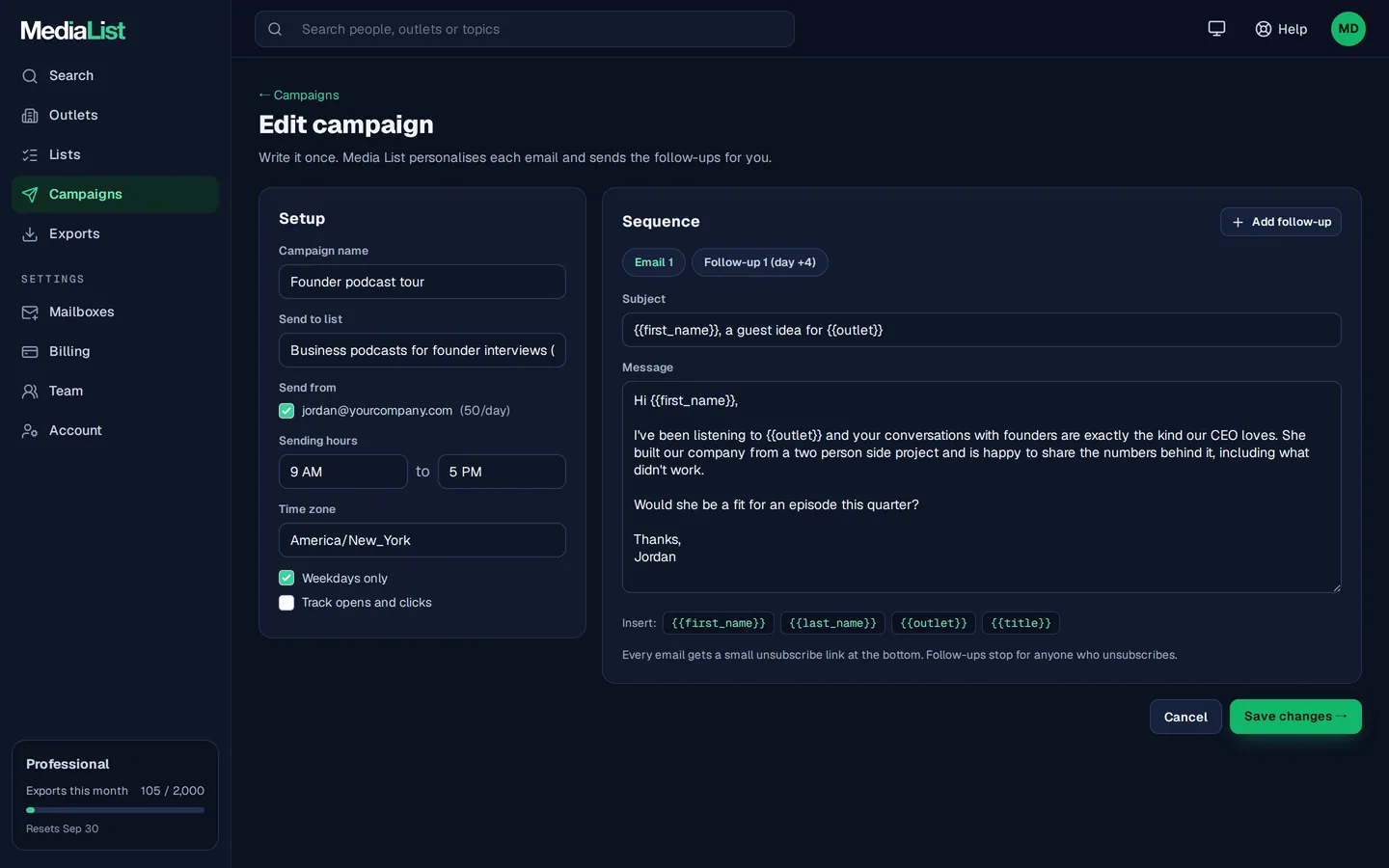Insert the {{first_name}} variable chip

(719, 623)
